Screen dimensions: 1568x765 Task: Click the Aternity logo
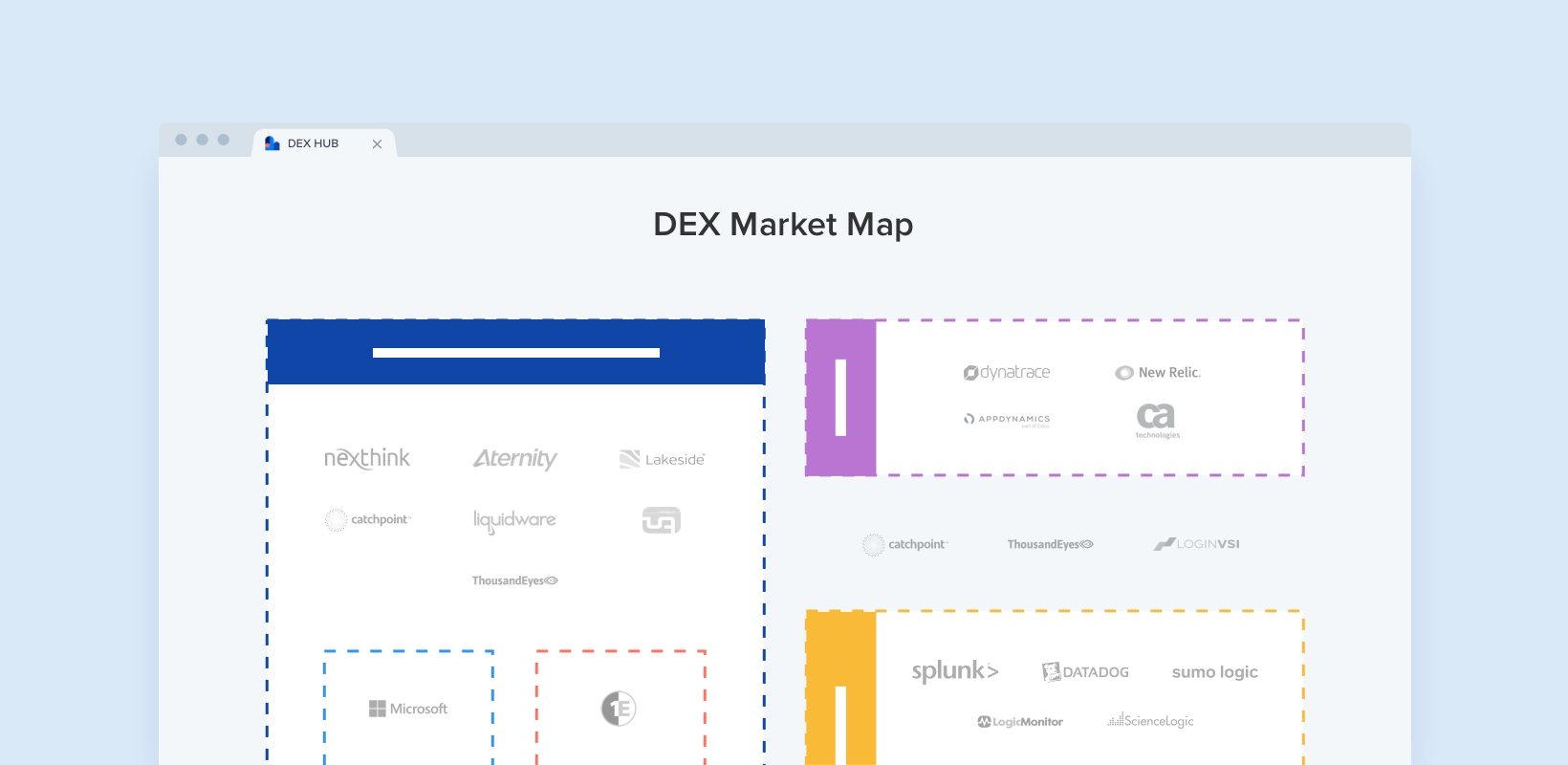pos(514,459)
